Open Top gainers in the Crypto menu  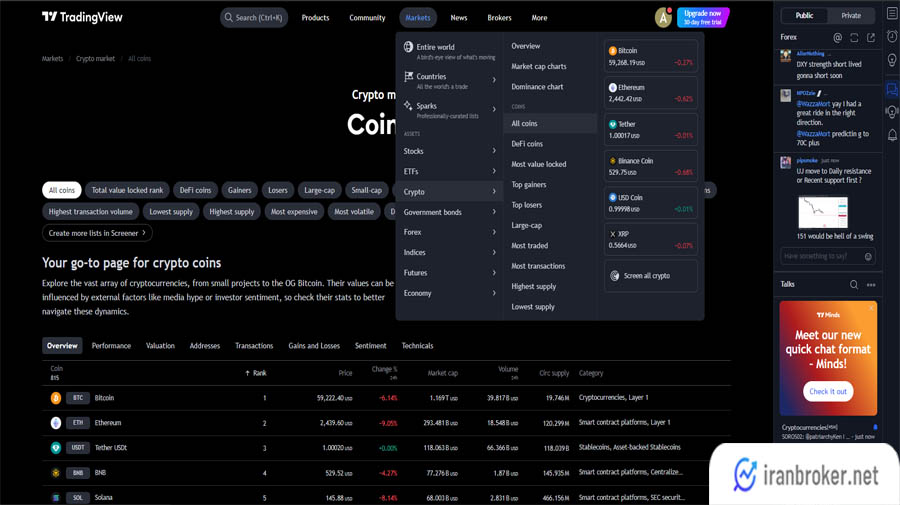click(x=529, y=185)
